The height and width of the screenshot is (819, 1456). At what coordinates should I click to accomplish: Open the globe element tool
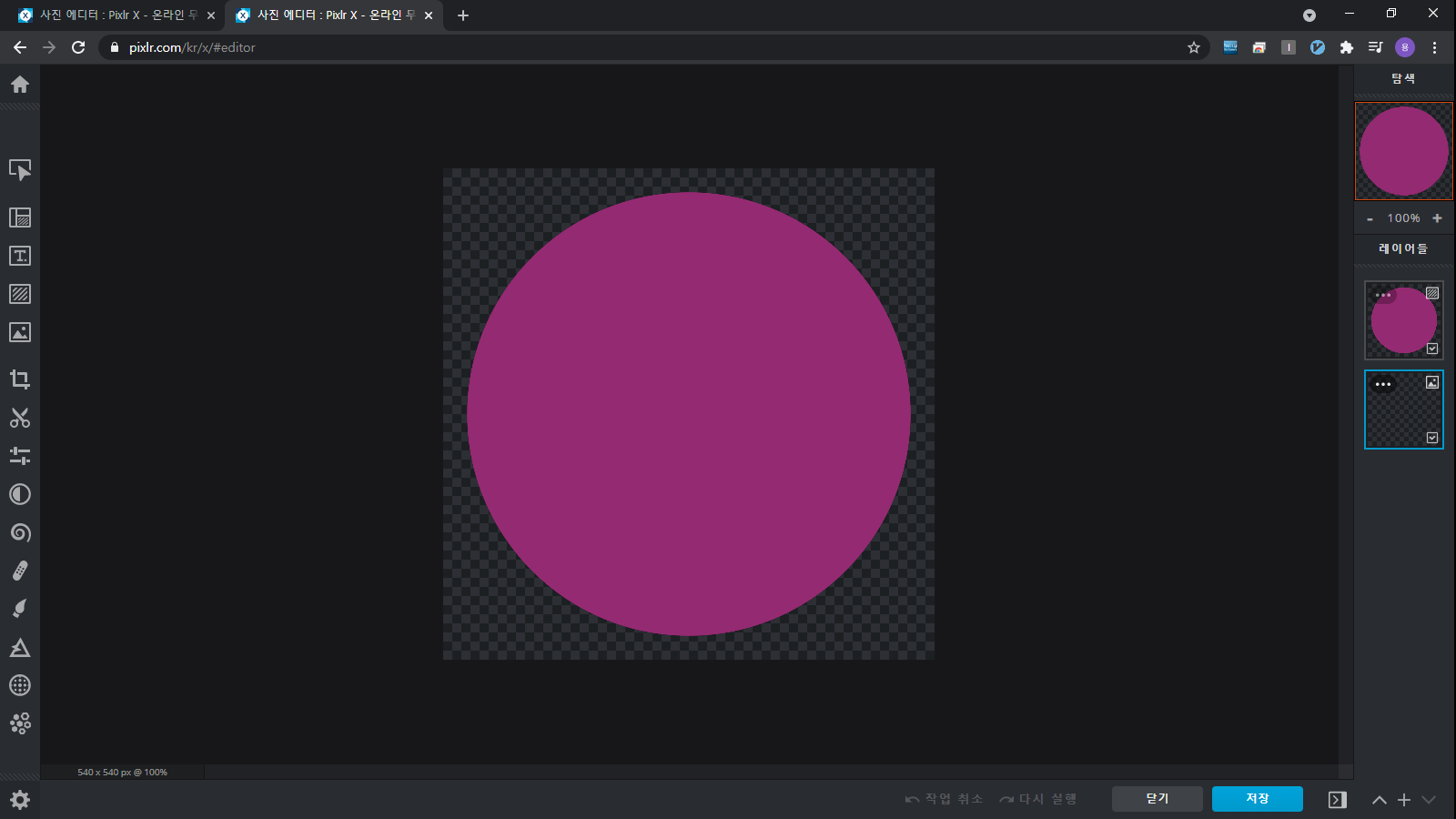(20, 685)
